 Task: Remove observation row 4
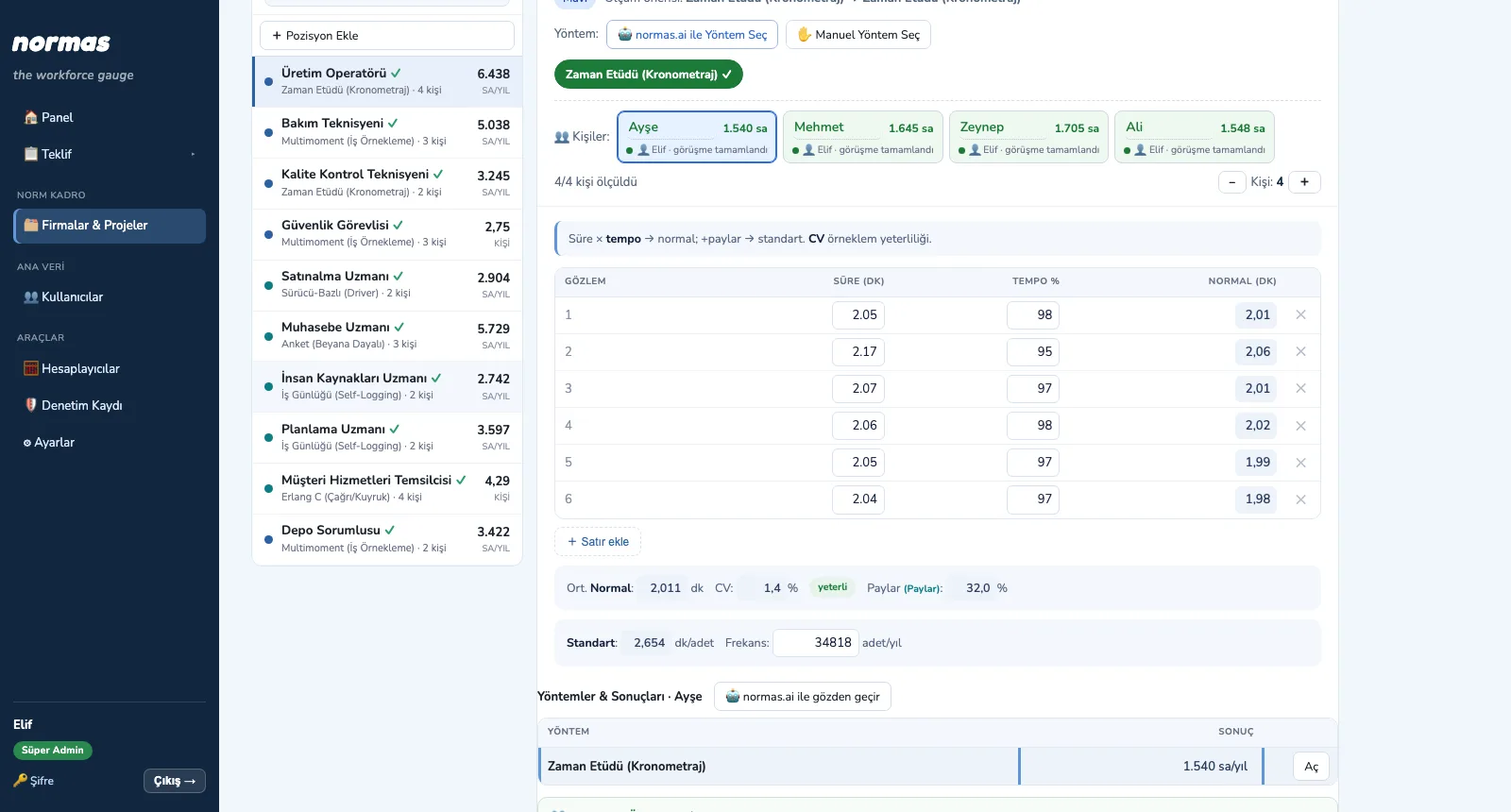pos(1300,426)
